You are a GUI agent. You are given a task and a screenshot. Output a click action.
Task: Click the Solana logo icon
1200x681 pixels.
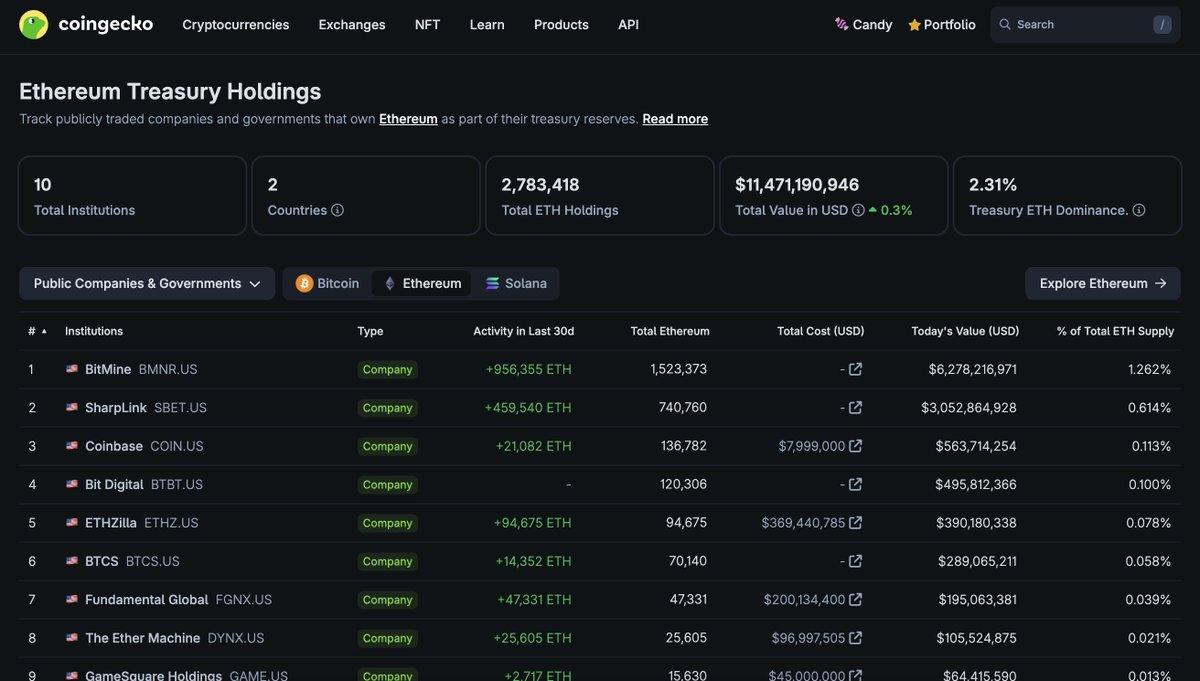point(492,283)
